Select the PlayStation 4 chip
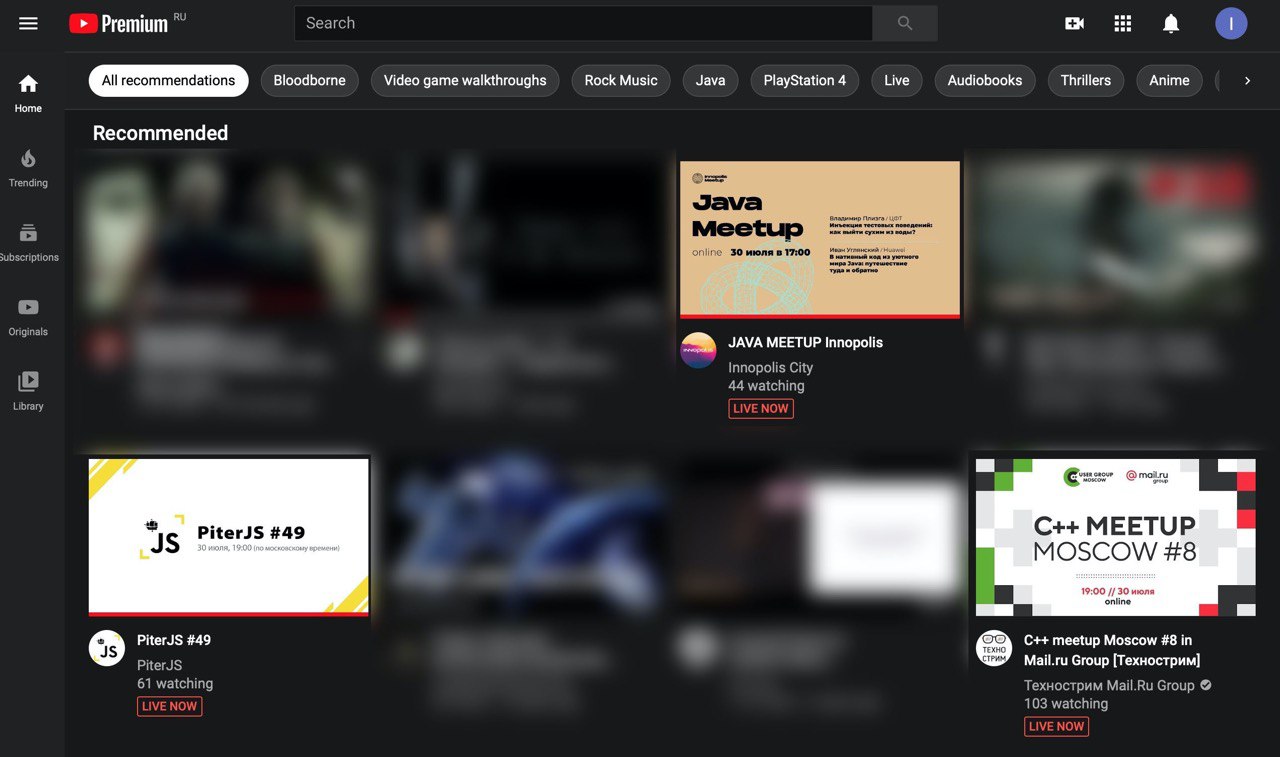This screenshot has width=1280, height=757. click(805, 80)
